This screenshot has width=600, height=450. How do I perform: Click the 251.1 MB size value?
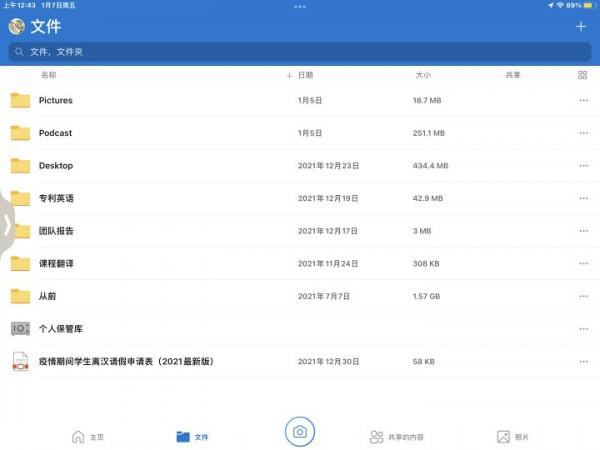tap(429, 133)
